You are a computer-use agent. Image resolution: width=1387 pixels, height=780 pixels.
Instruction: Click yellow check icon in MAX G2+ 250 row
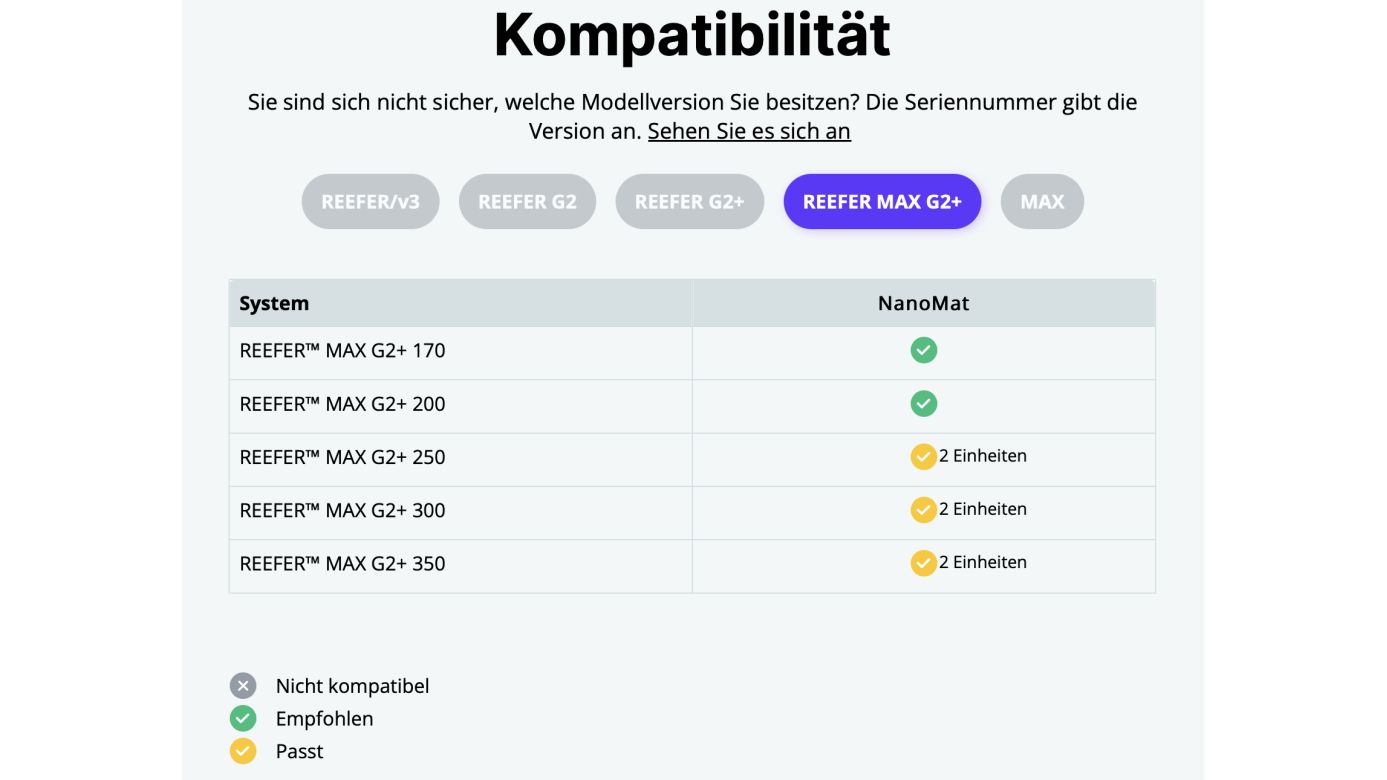923,457
